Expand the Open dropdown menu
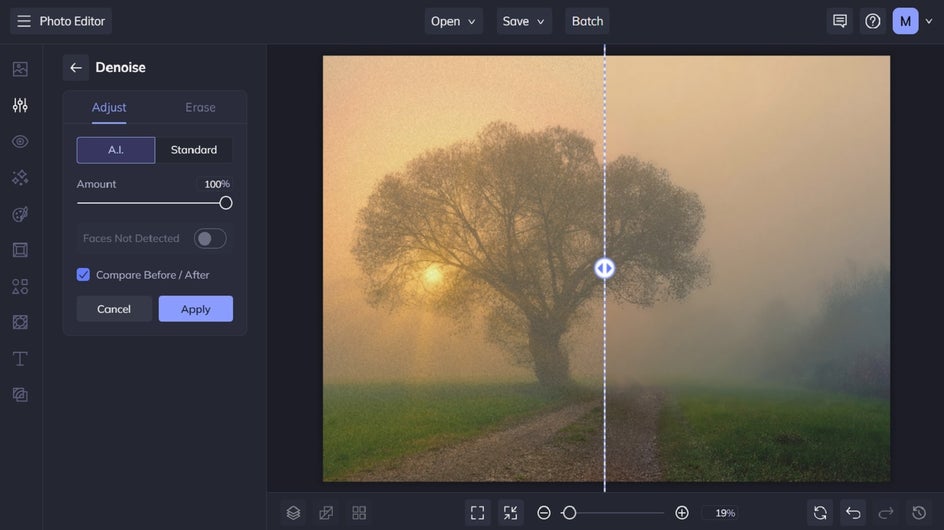The width and height of the screenshot is (944, 530). (453, 21)
